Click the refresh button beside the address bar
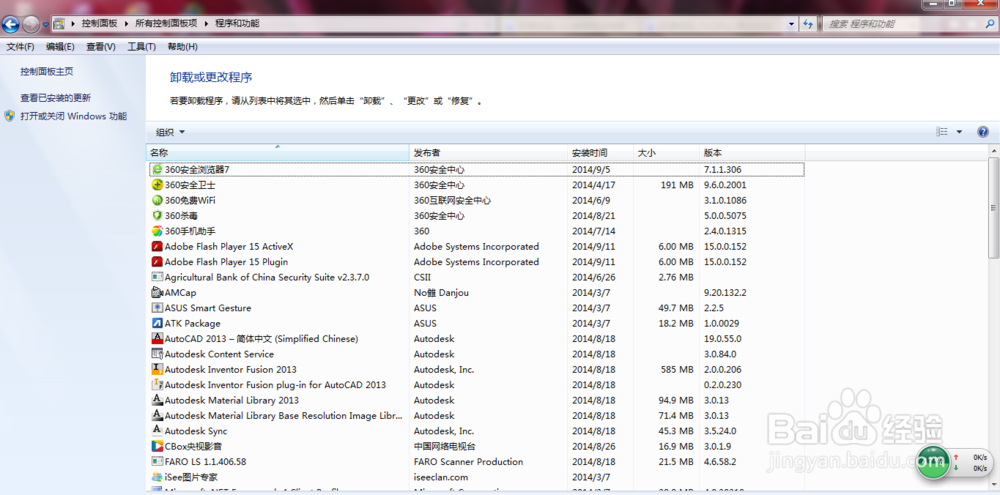This screenshot has height=495, width=1000. tap(808, 24)
